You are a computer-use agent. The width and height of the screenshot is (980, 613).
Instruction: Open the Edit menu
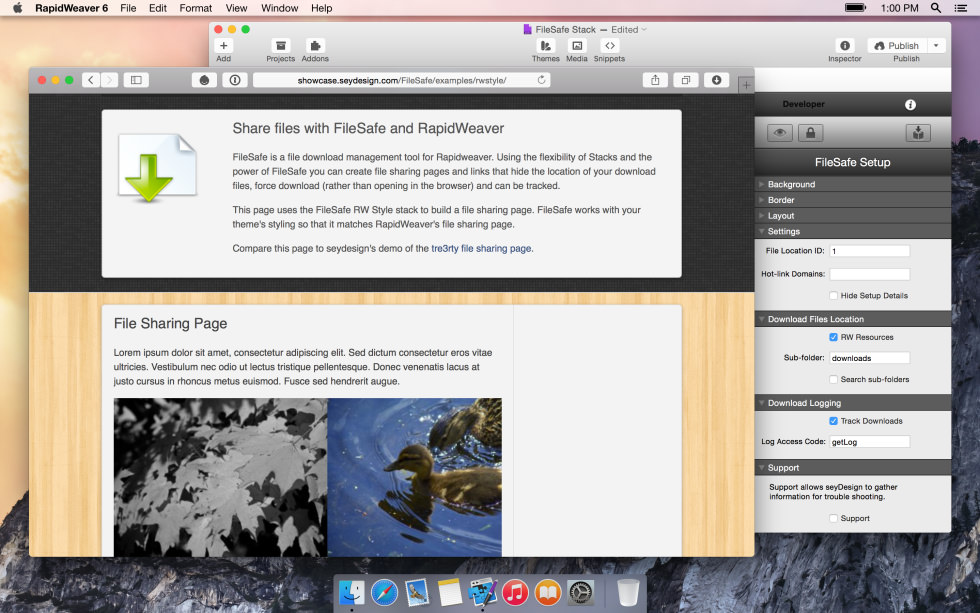point(158,8)
